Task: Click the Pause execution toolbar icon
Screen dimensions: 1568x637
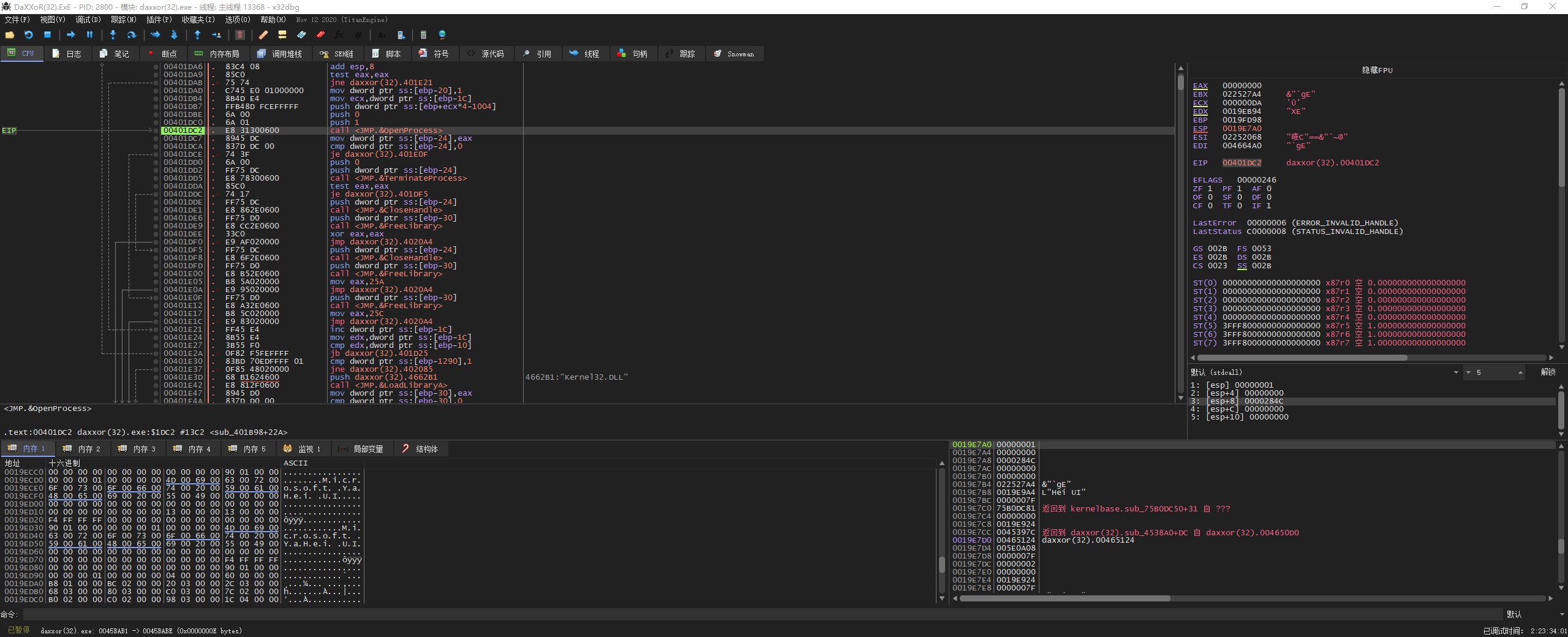Action: pos(89,35)
